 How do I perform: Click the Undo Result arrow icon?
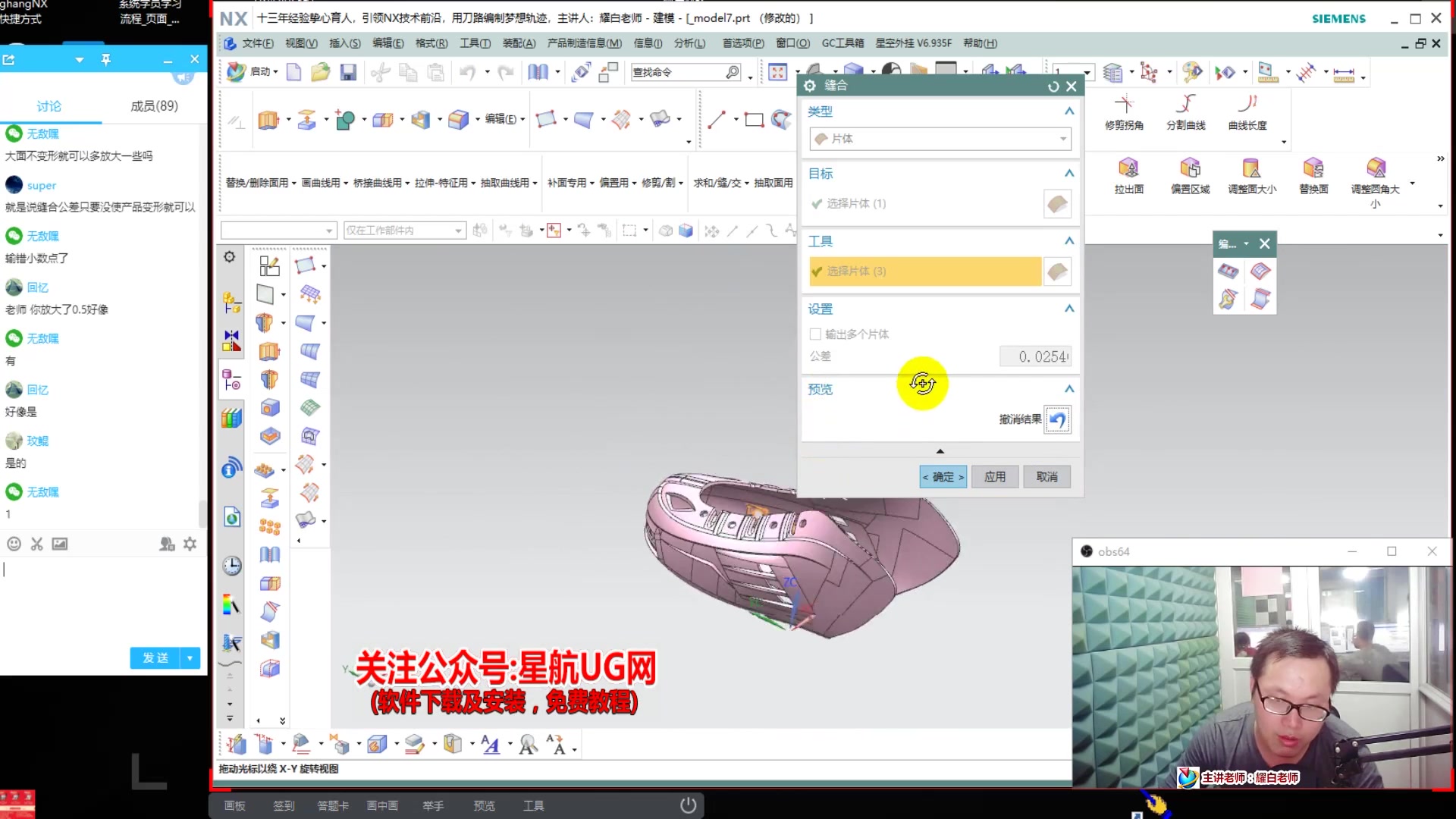tap(1057, 419)
